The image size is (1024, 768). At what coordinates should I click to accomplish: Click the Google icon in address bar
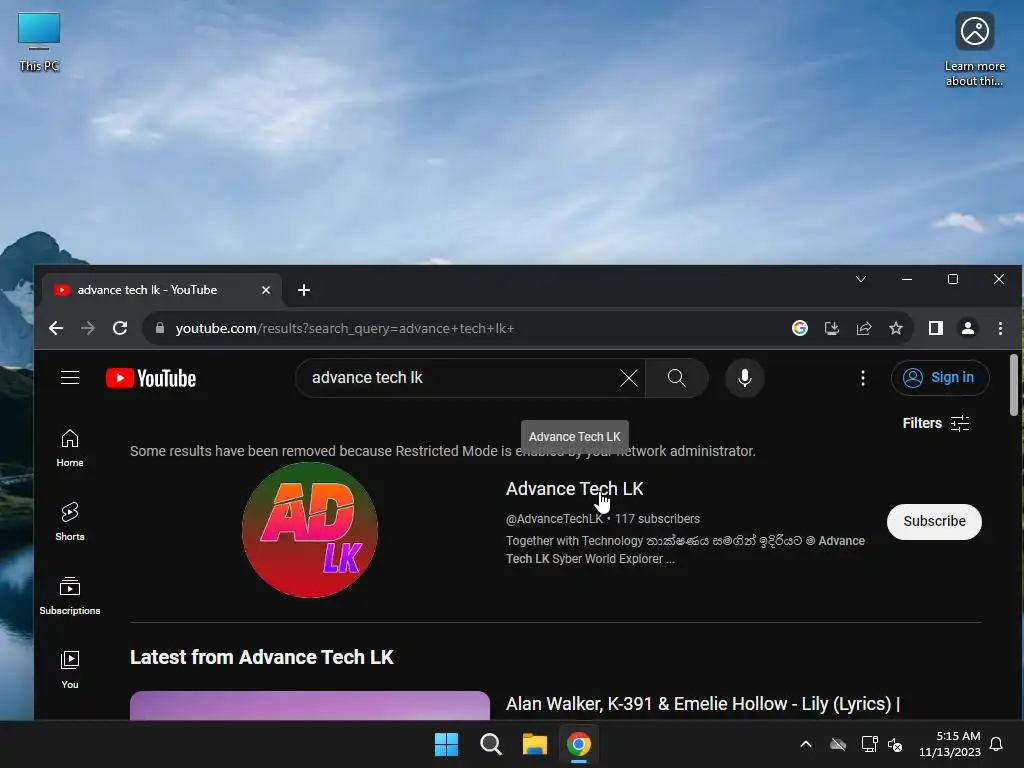(x=799, y=328)
